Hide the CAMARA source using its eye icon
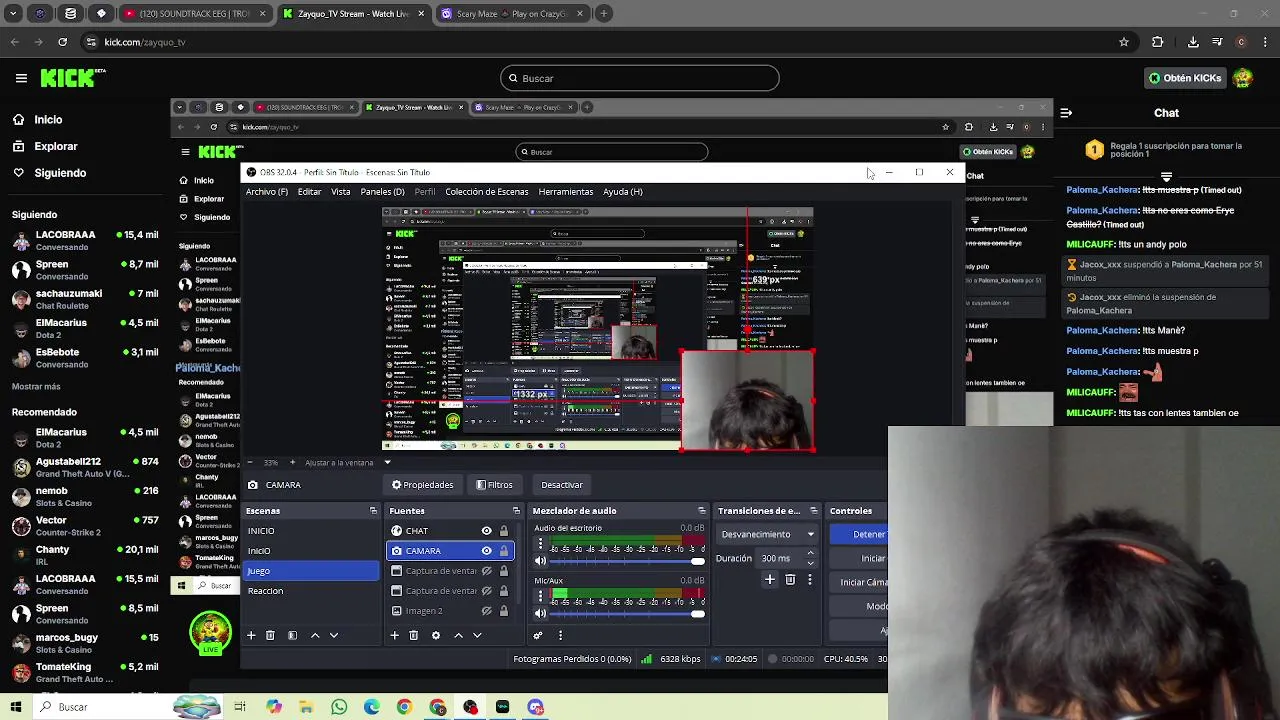This screenshot has width=1280, height=720. 486,551
